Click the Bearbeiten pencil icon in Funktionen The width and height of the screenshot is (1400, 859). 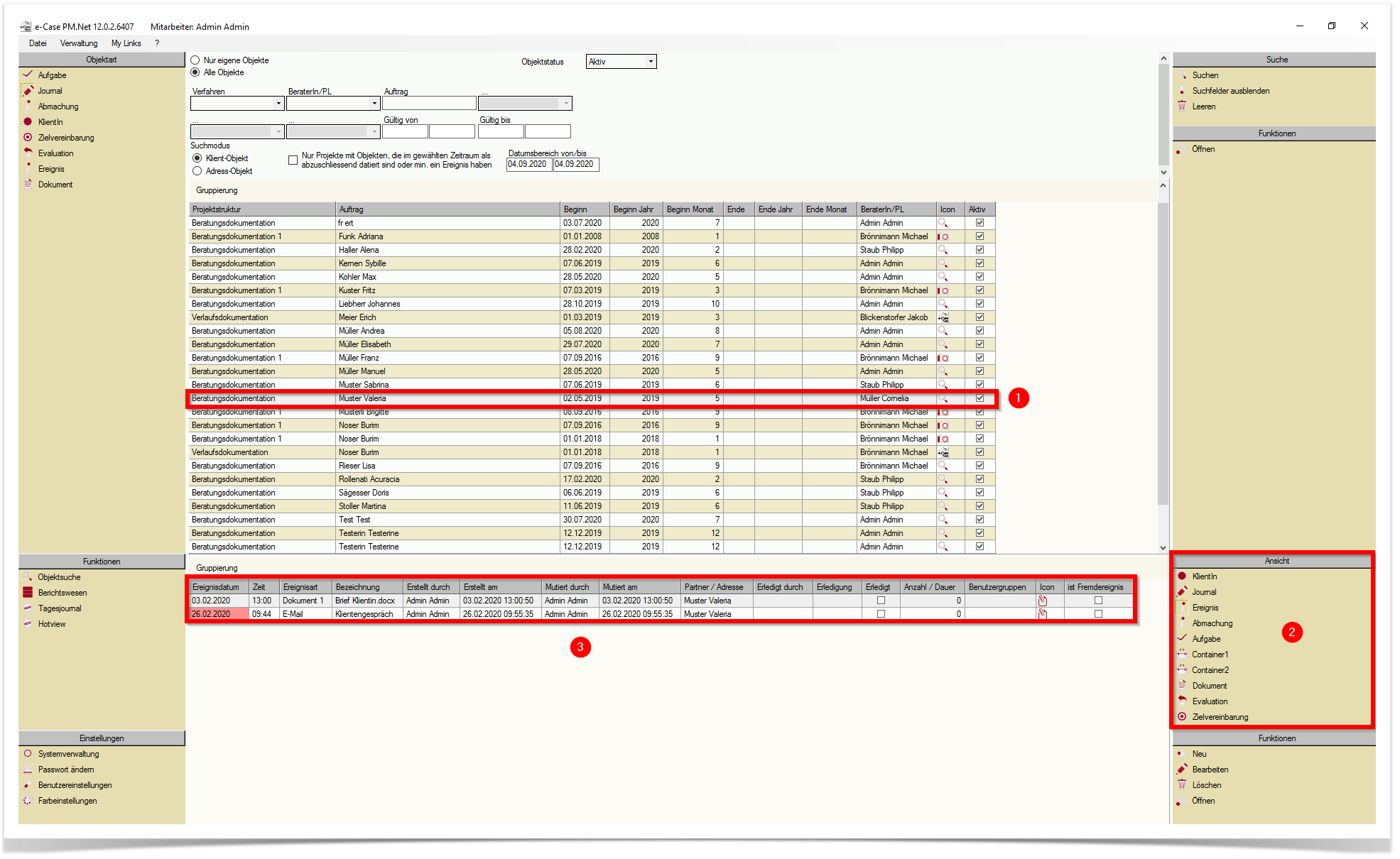(1182, 769)
